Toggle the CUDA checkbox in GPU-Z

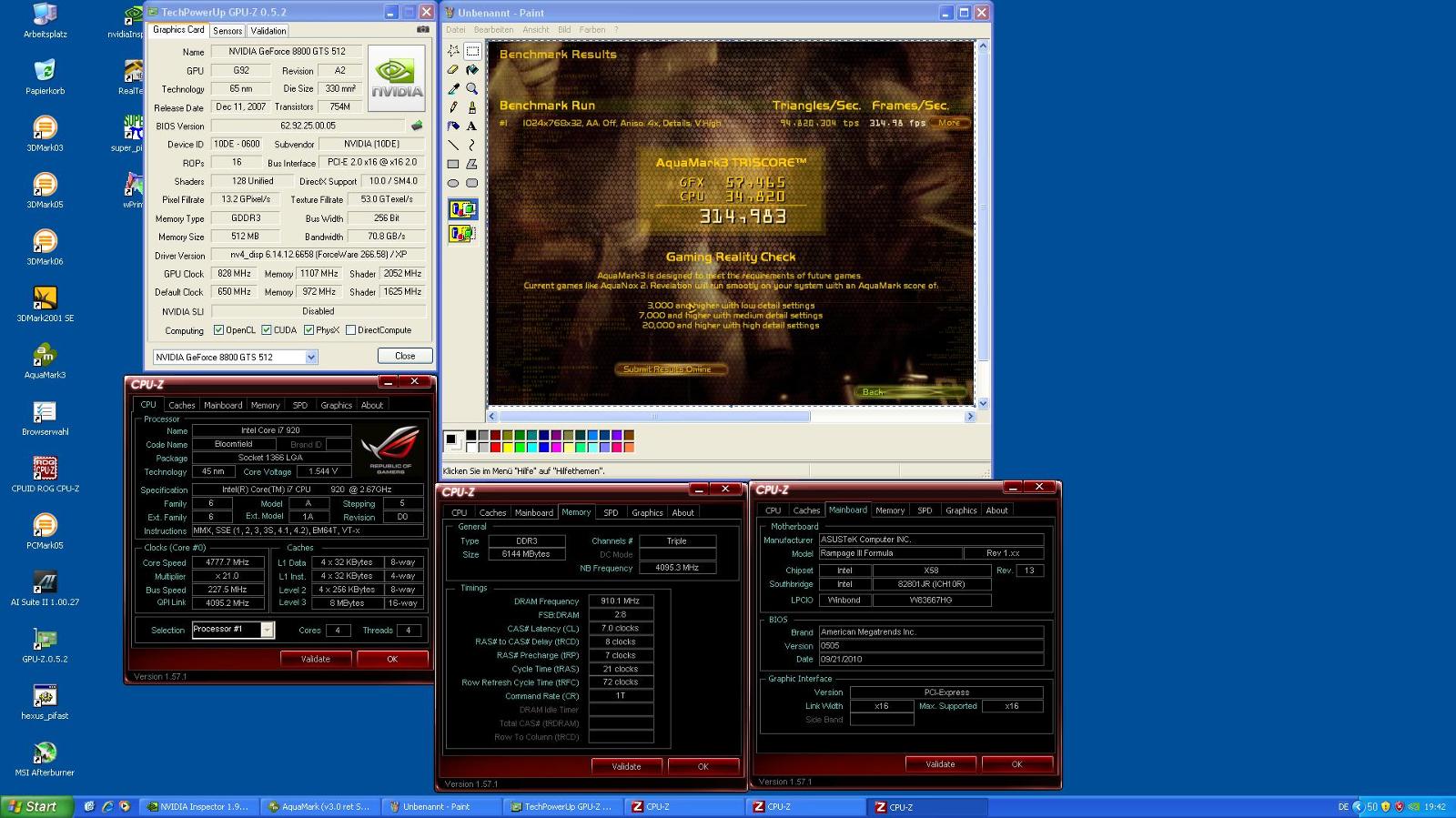click(x=267, y=330)
